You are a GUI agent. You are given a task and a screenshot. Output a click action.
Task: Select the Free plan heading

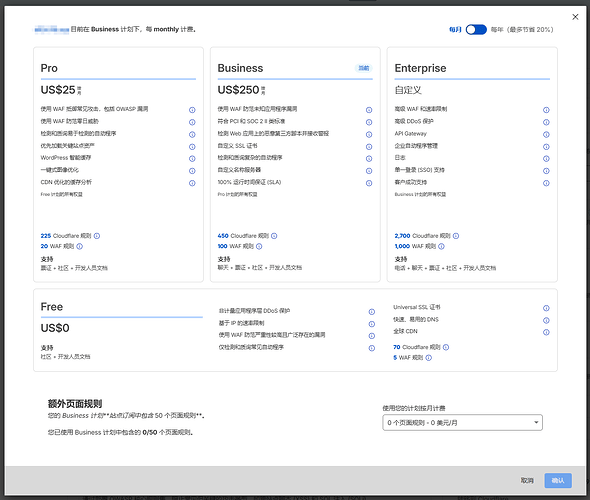pyautogui.click(x=52, y=307)
